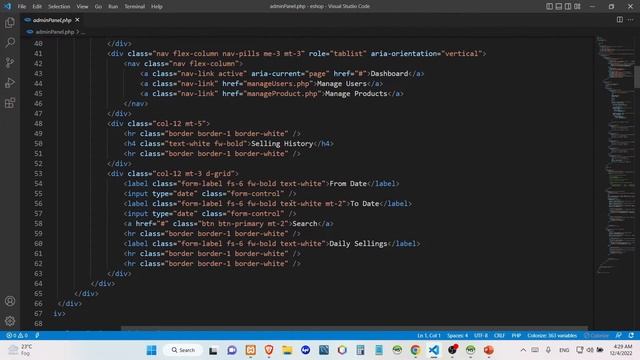Expand the breadcrumb ellipsis after adminPanel.php

pos(83,32)
